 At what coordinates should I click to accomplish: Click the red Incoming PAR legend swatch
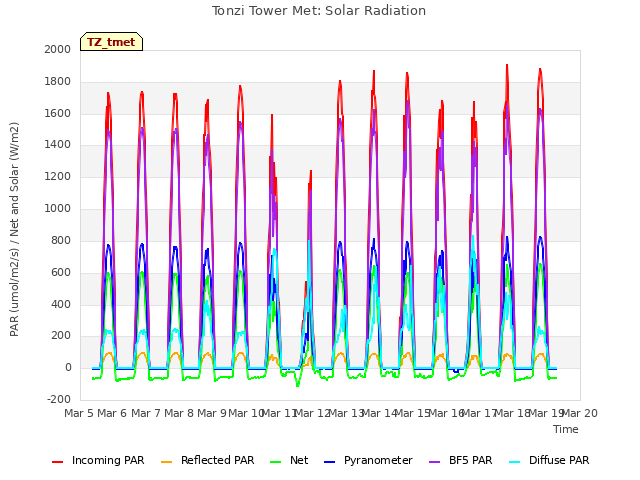tap(58, 462)
